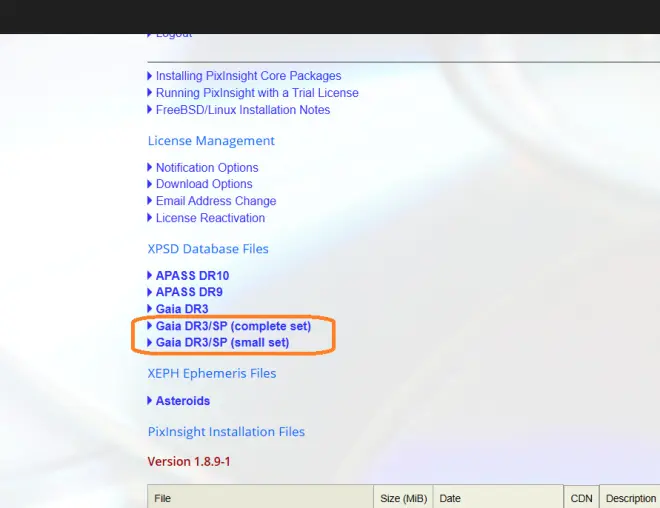660x508 pixels.
Task: Click the Date column header
Action: coord(498,498)
